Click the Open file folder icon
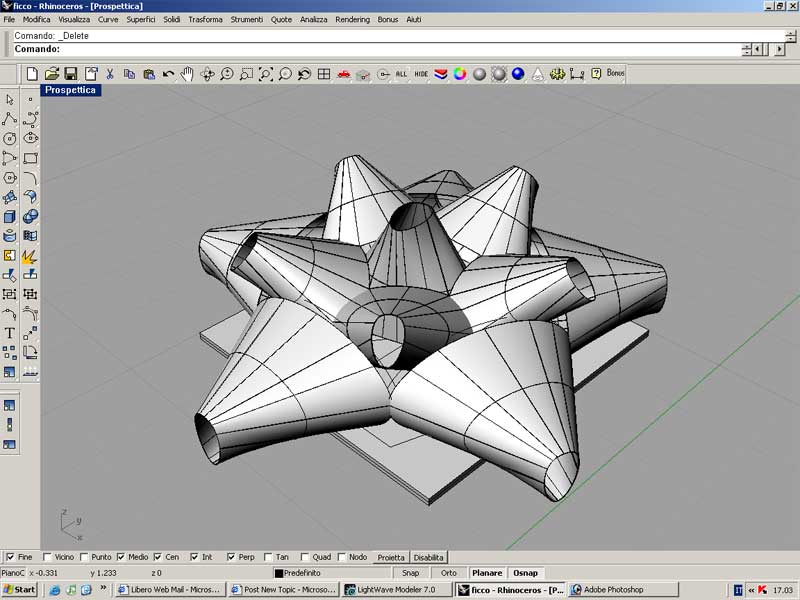The width and height of the screenshot is (800, 600). click(x=51, y=74)
